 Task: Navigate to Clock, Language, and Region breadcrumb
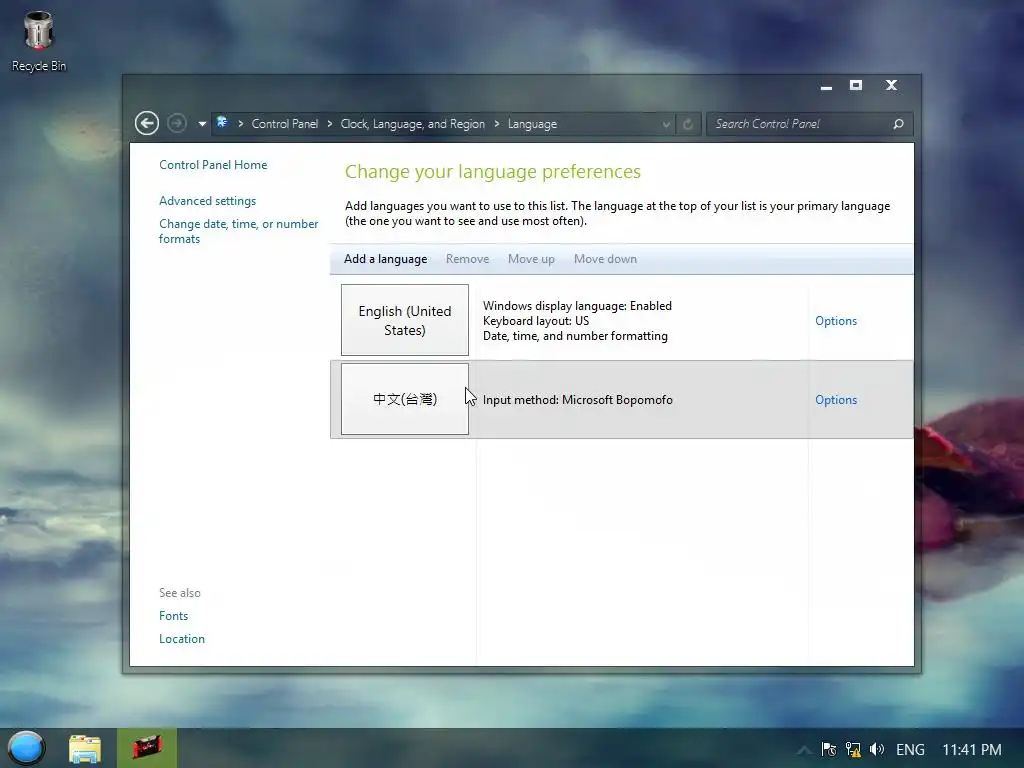coord(413,124)
